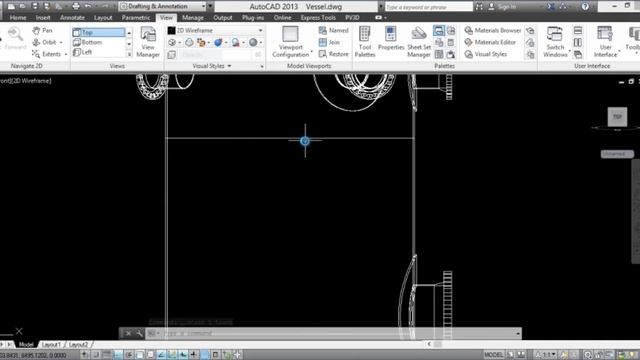This screenshot has width=640, height=360.
Task: Expand the Drafting & Annotation workspace dropdown
Action: tap(203, 7)
